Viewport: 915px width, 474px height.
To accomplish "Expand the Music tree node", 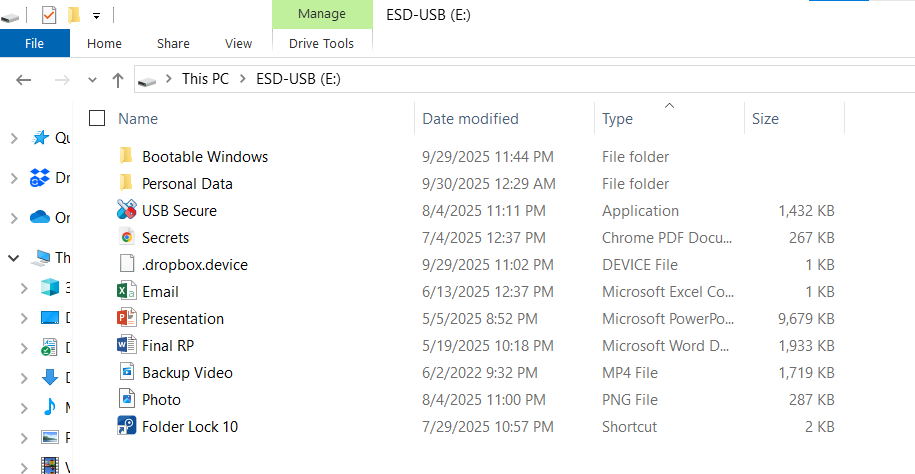I will [24, 407].
